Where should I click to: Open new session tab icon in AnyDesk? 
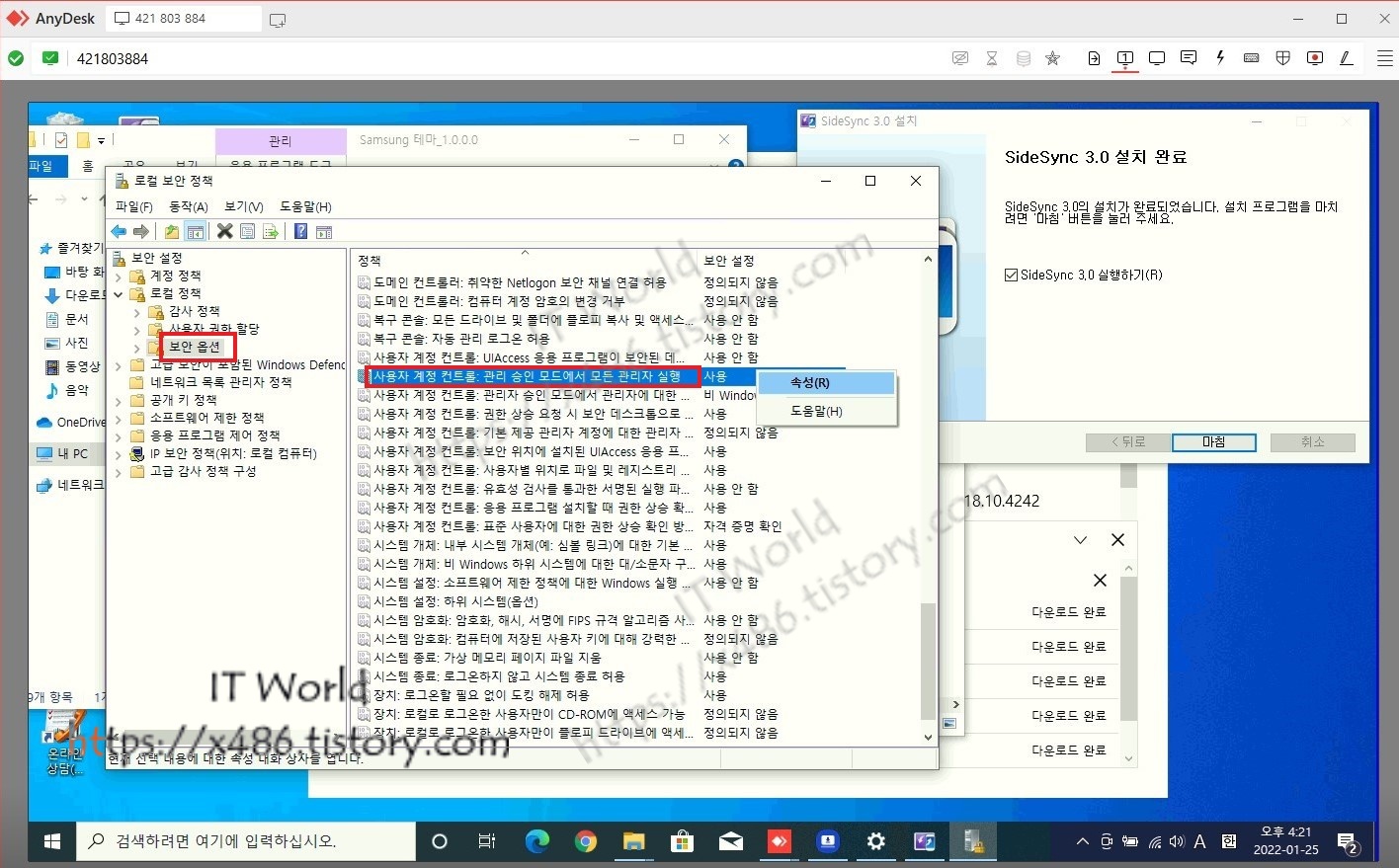click(278, 19)
